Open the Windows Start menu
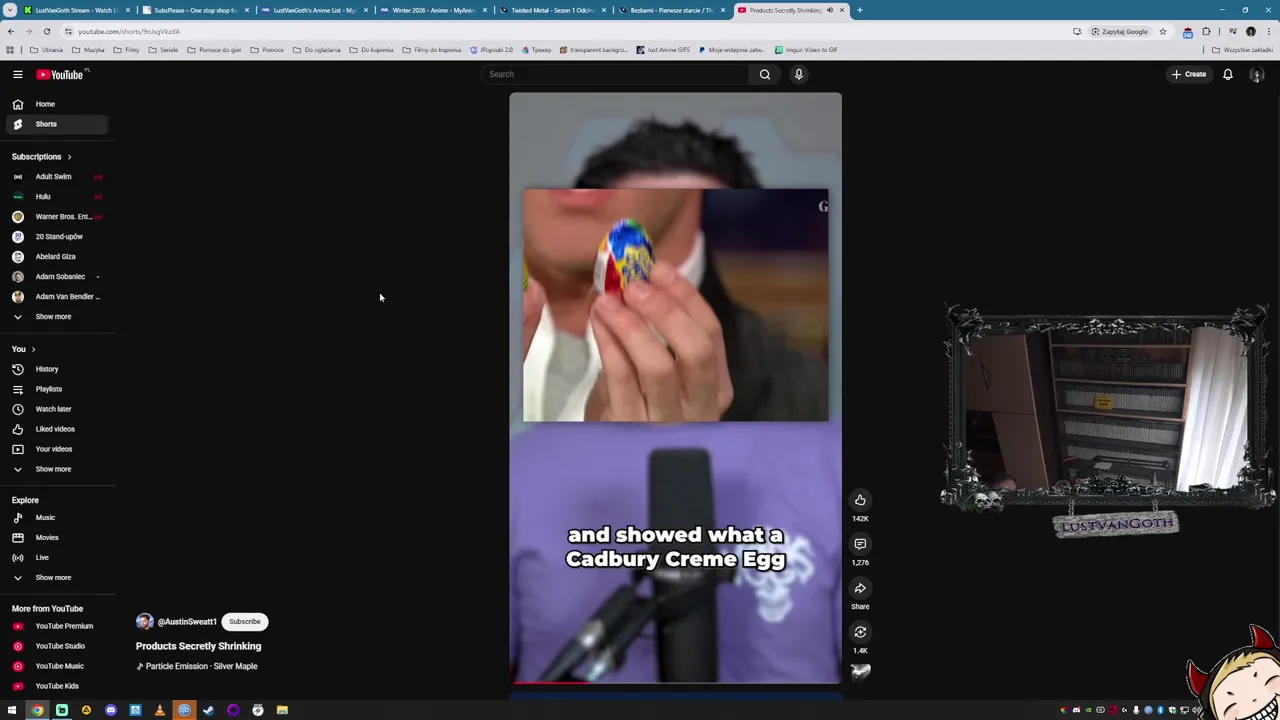Viewport: 1280px width, 720px height. point(12,710)
